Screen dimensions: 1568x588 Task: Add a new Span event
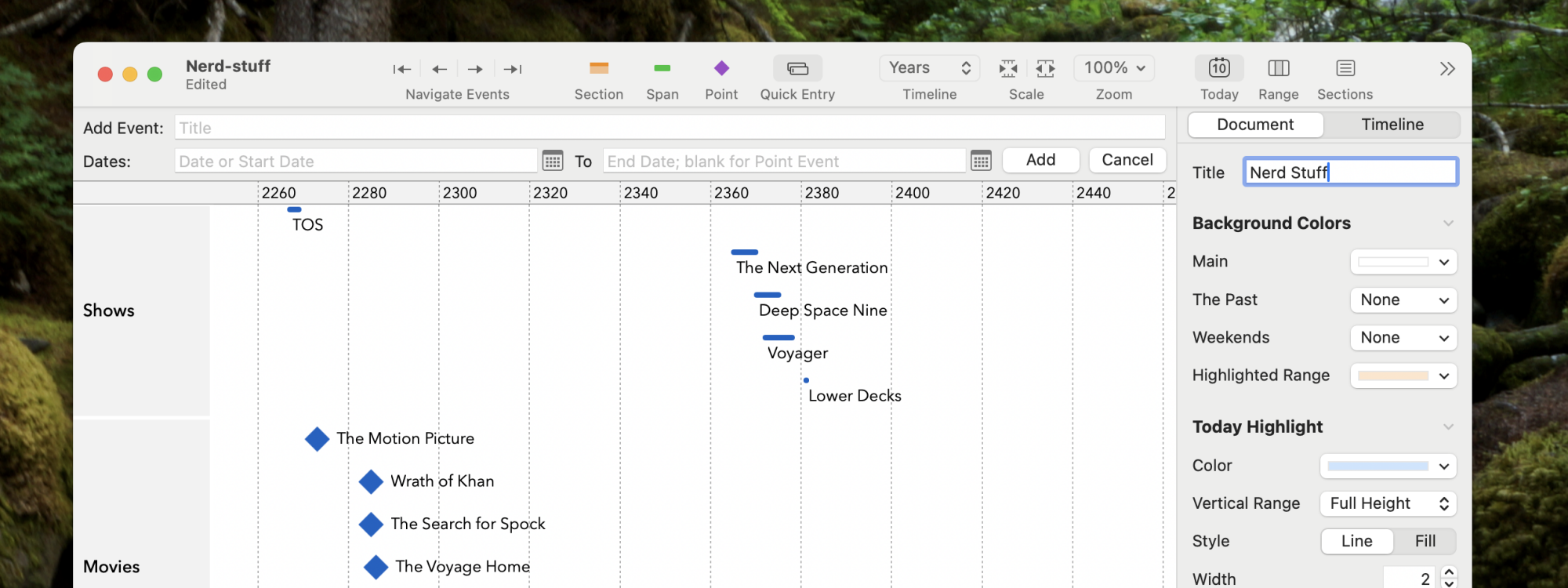[662, 69]
